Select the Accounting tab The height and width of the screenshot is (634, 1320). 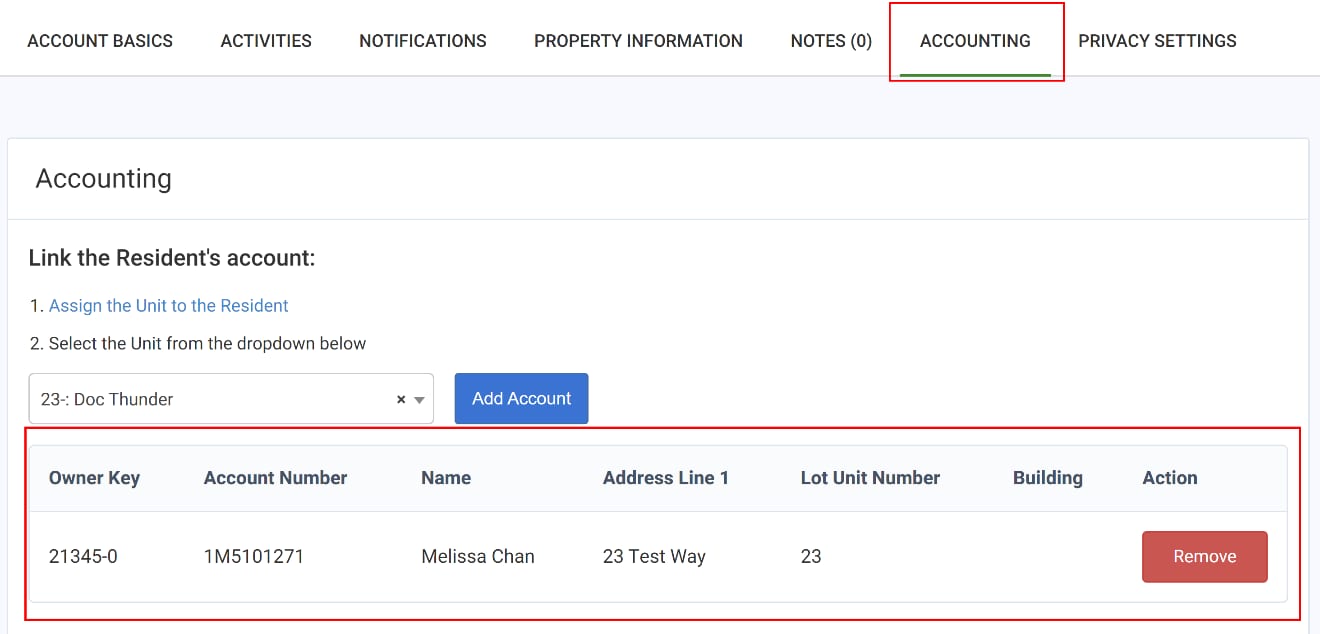click(x=975, y=41)
